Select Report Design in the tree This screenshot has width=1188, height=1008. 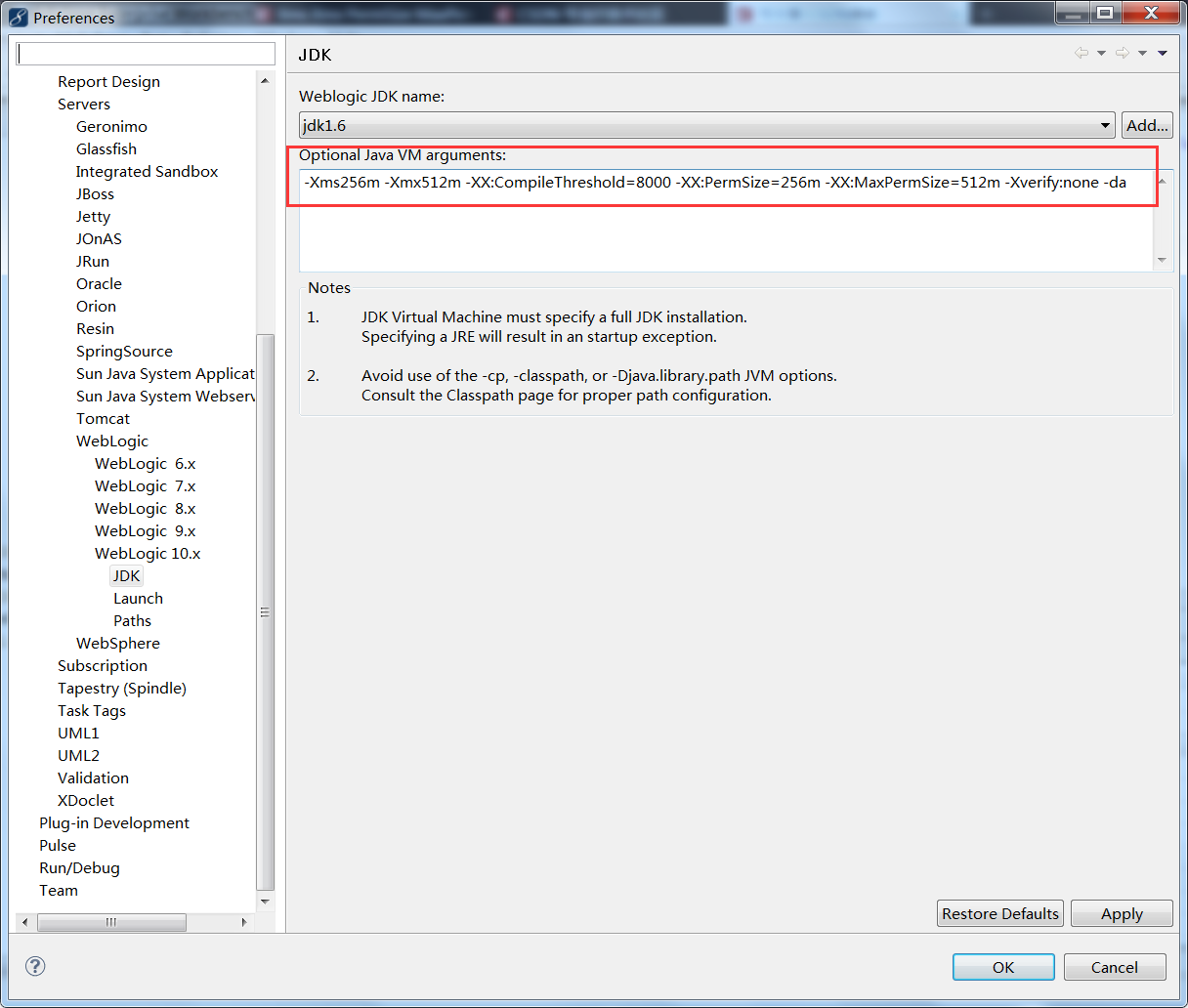click(108, 82)
